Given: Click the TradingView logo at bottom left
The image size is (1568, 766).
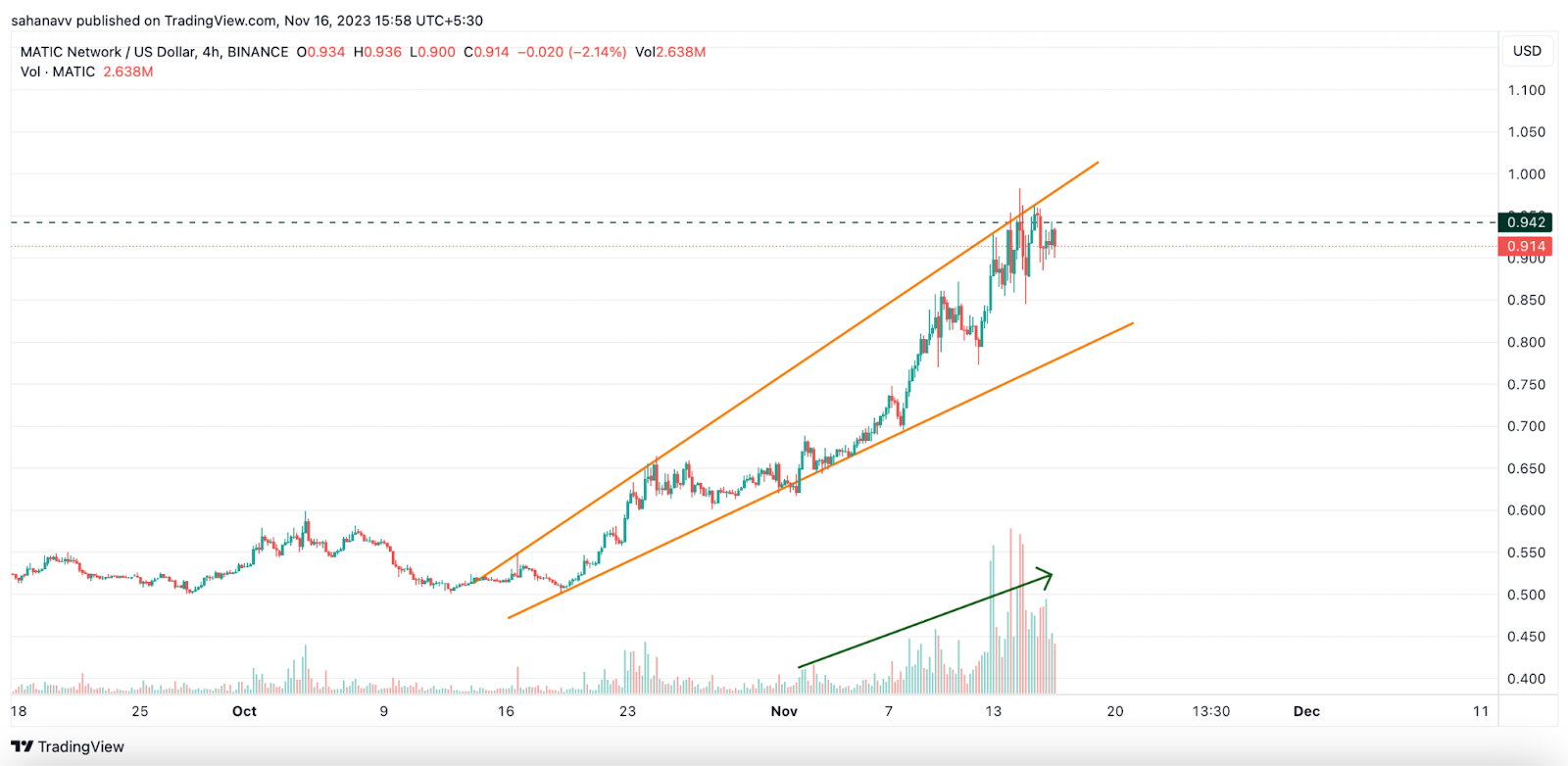Looking at the screenshot, I should point(69,746).
